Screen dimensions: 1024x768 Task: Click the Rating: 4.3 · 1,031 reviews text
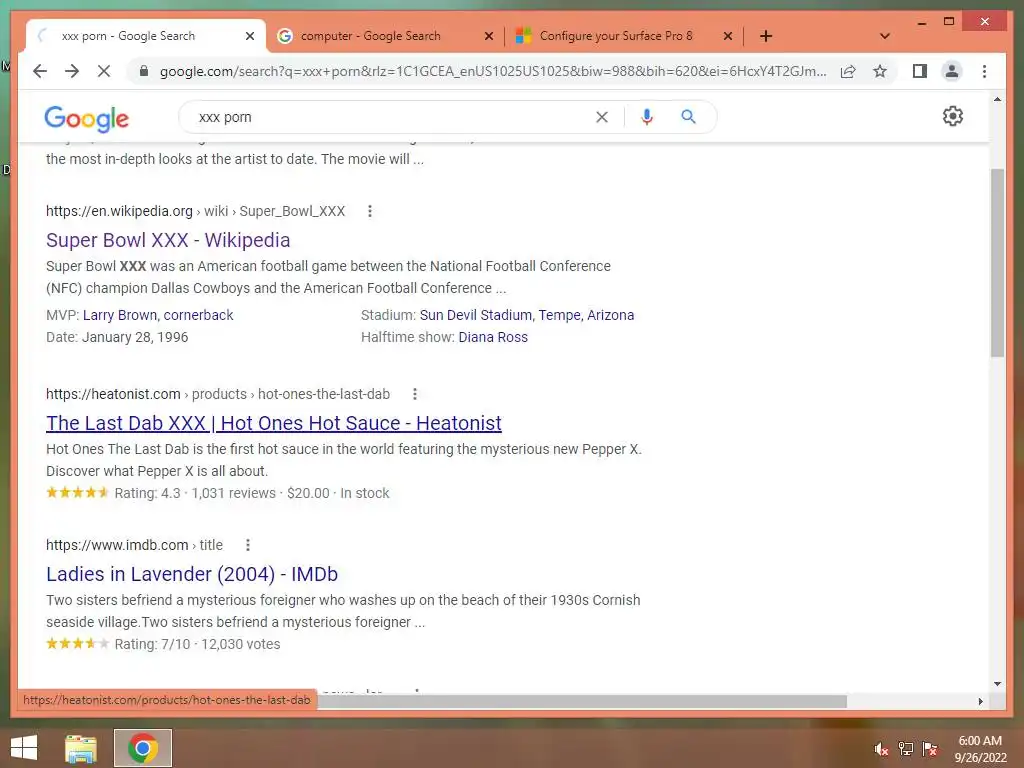pos(195,493)
